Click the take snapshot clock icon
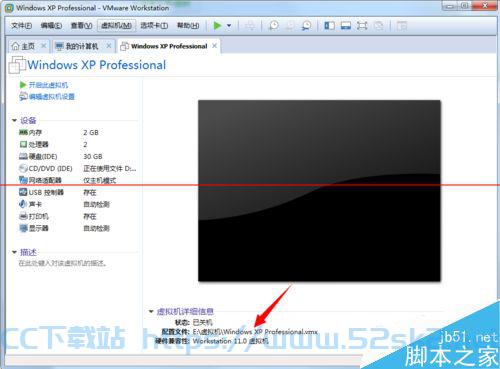 pyautogui.click(x=274, y=26)
